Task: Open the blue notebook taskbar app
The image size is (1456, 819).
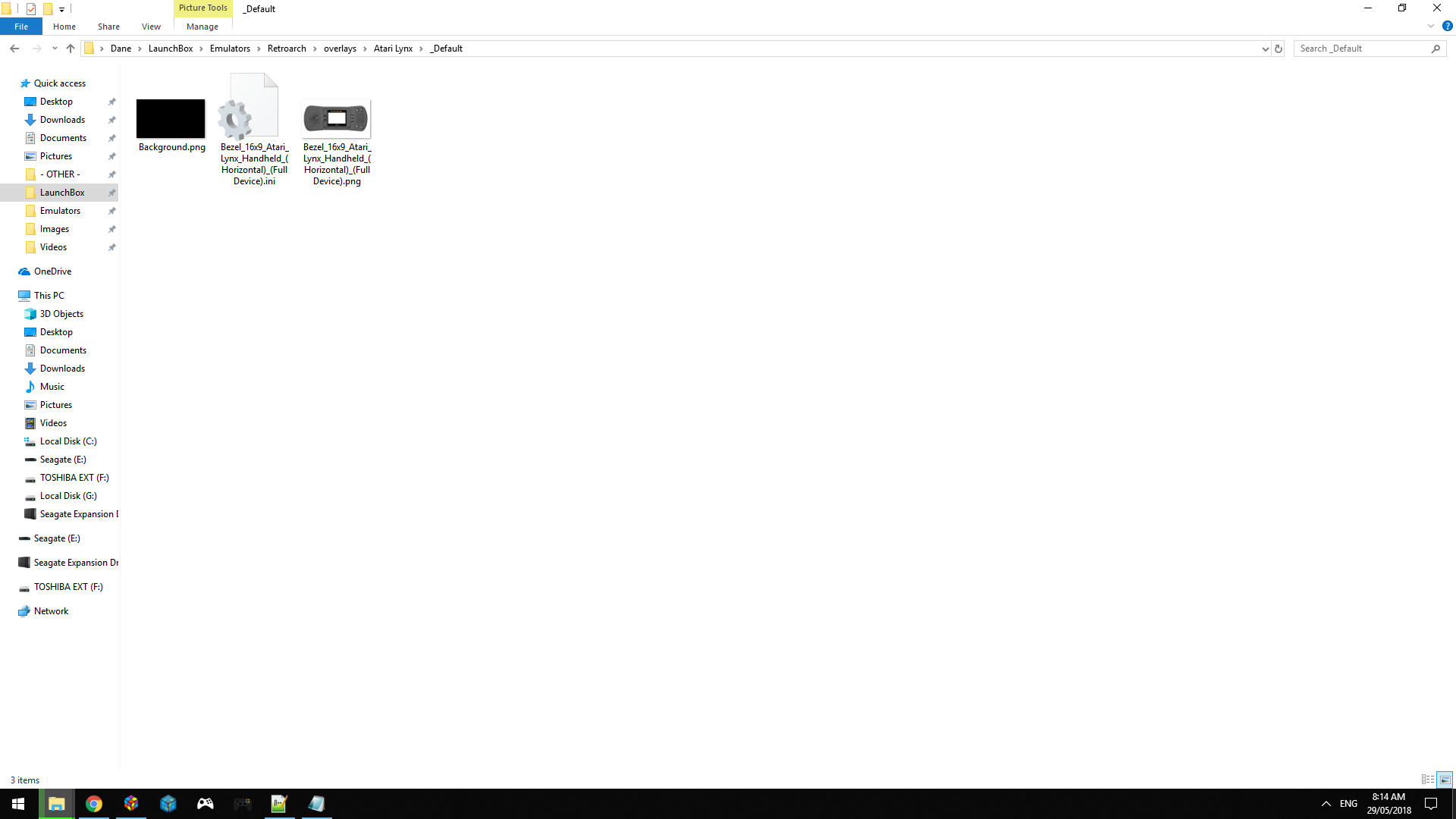Action: 316,804
